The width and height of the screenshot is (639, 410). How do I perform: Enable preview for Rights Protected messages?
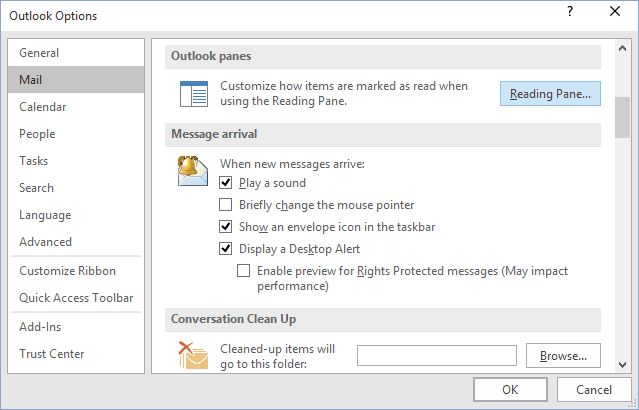point(243,271)
